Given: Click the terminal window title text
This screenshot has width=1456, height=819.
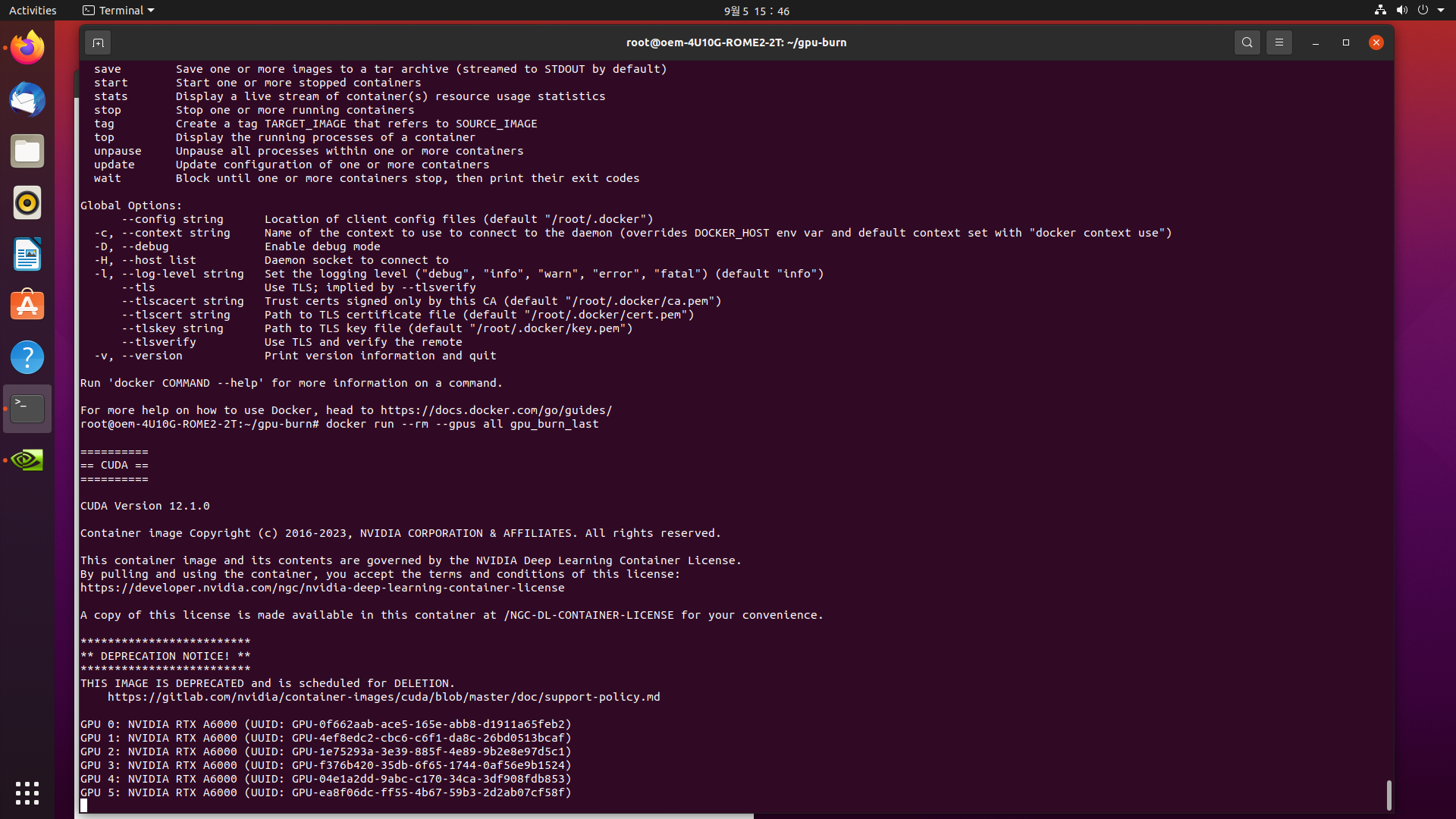Looking at the screenshot, I should [x=736, y=42].
